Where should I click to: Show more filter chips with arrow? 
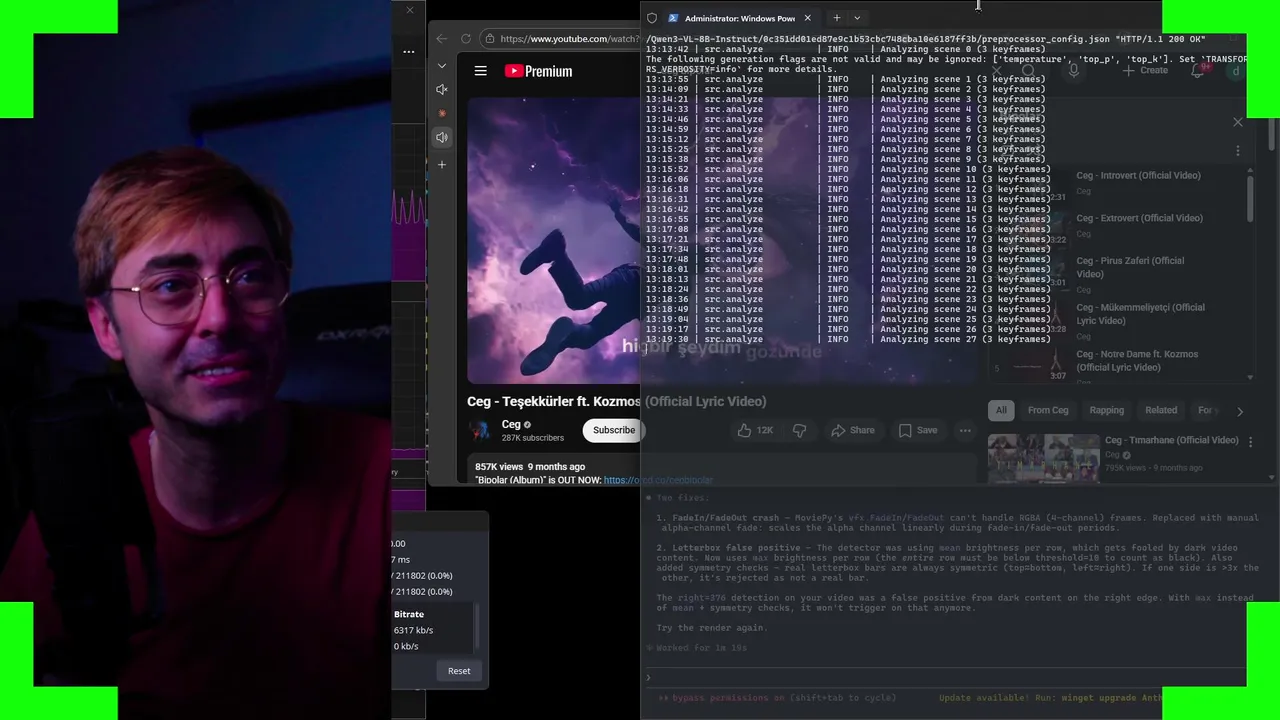click(x=1240, y=411)
